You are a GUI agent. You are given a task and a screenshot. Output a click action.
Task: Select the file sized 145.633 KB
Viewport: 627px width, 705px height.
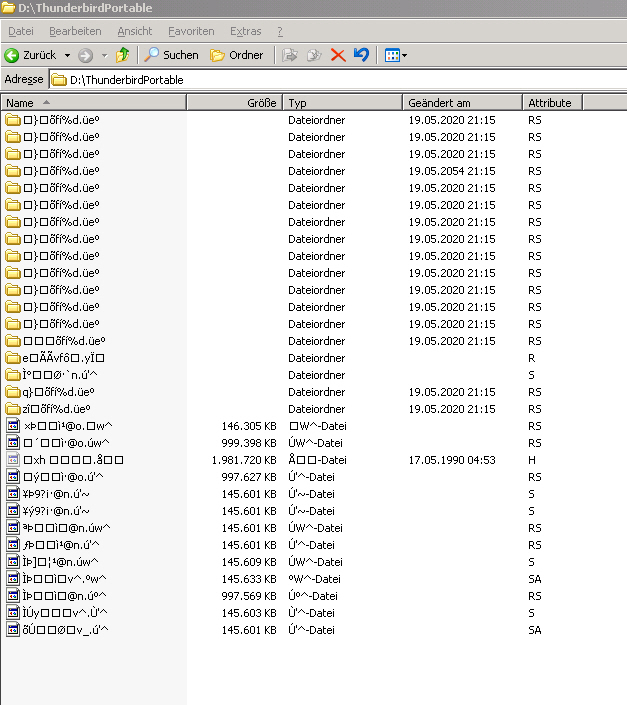pos(57,579)
